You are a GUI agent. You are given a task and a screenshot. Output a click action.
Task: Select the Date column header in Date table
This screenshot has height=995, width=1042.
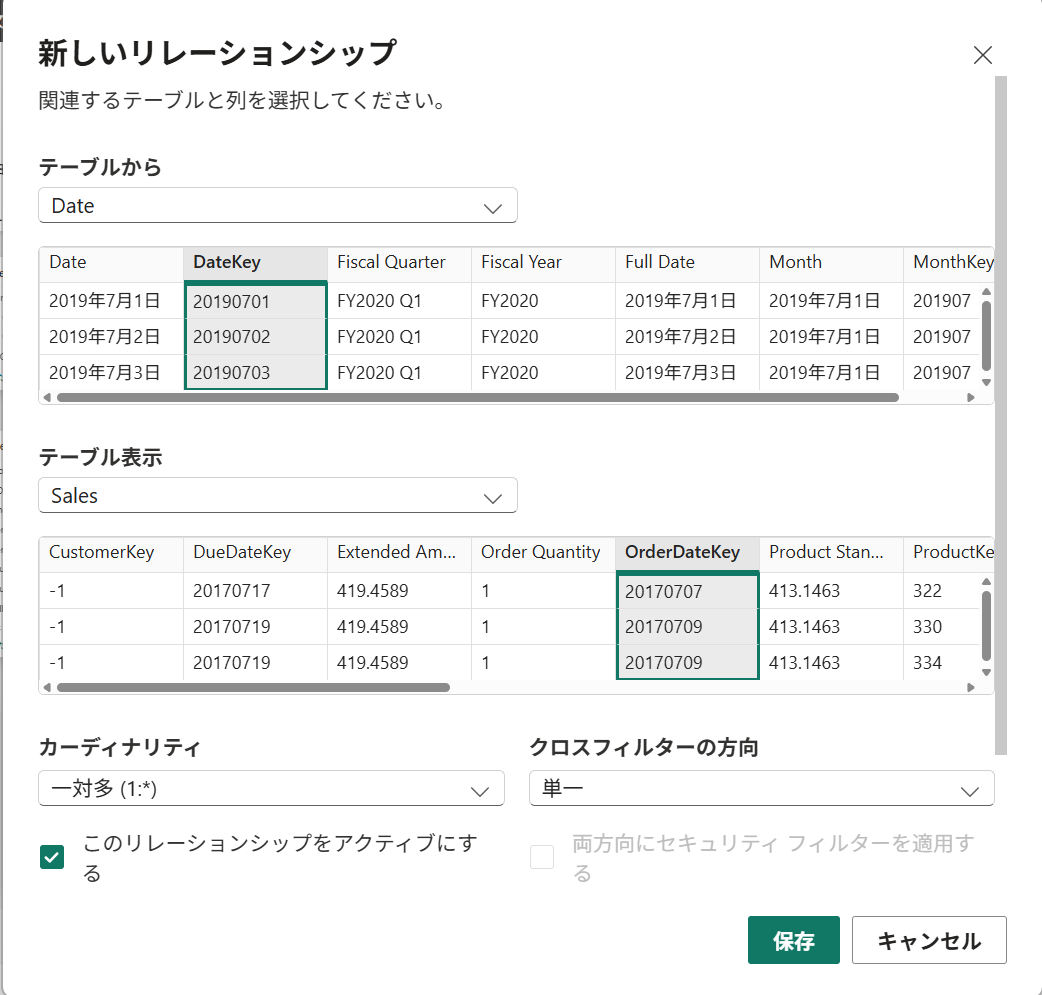(x=111, y=263)
